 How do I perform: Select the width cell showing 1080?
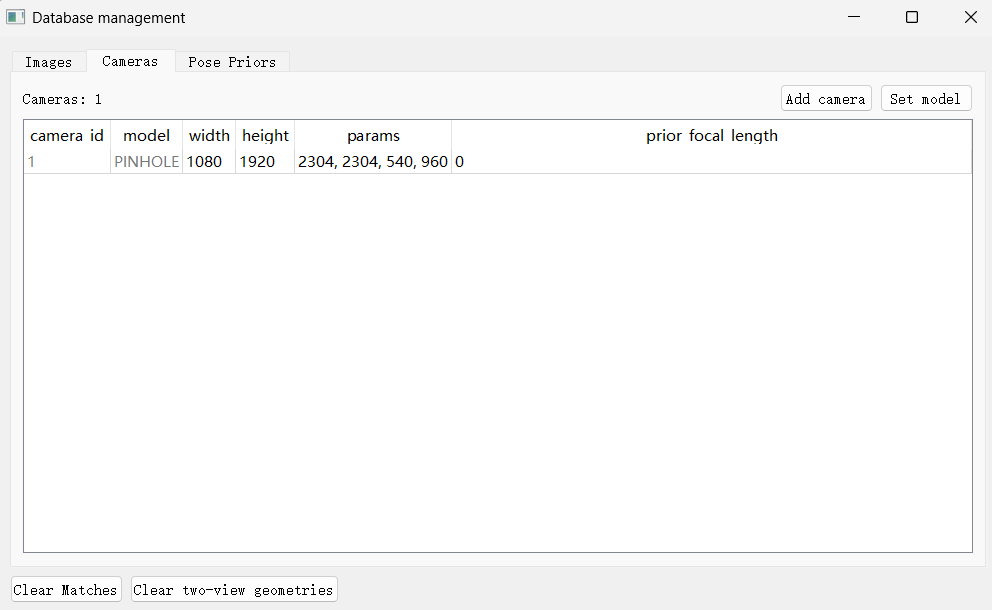point(209,161)
